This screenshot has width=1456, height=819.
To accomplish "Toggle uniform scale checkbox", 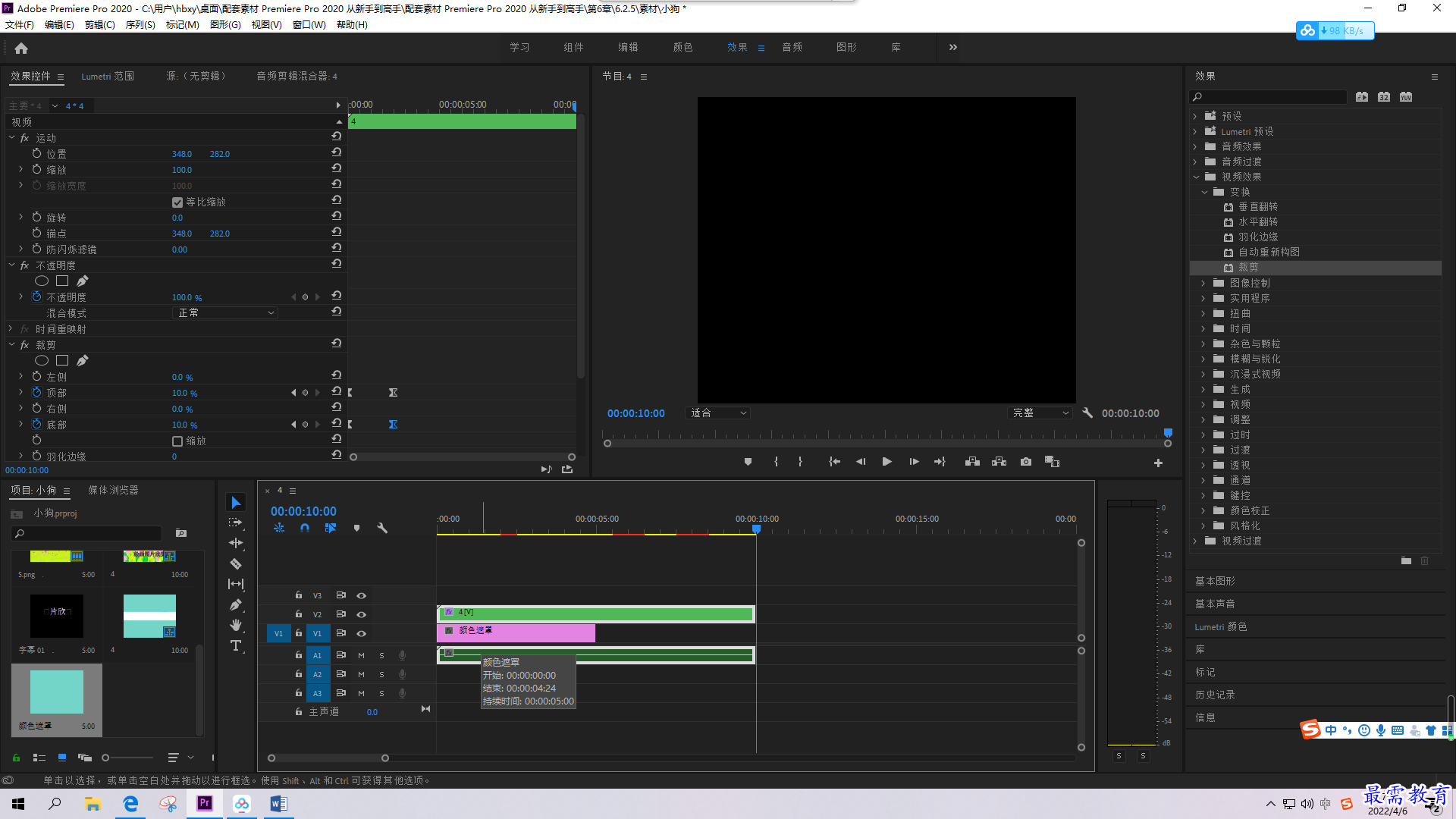I will tap(177, 202).
